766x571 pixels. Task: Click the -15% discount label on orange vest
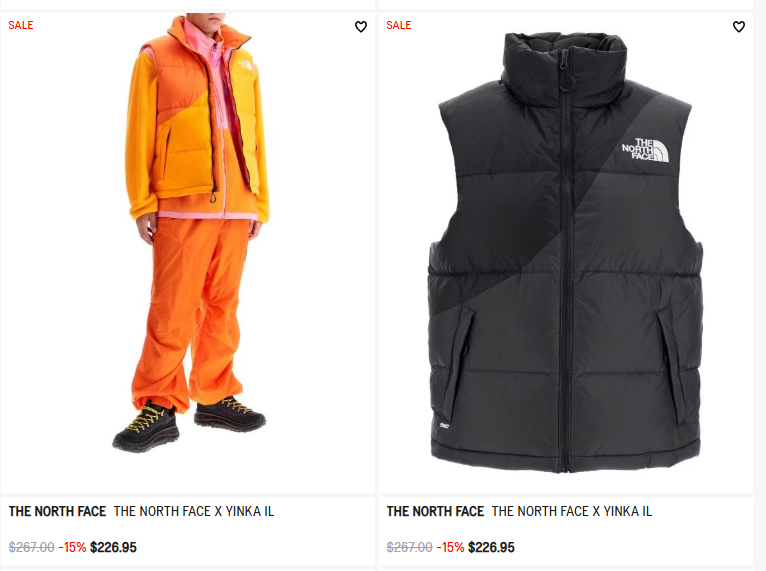(72, 547)
